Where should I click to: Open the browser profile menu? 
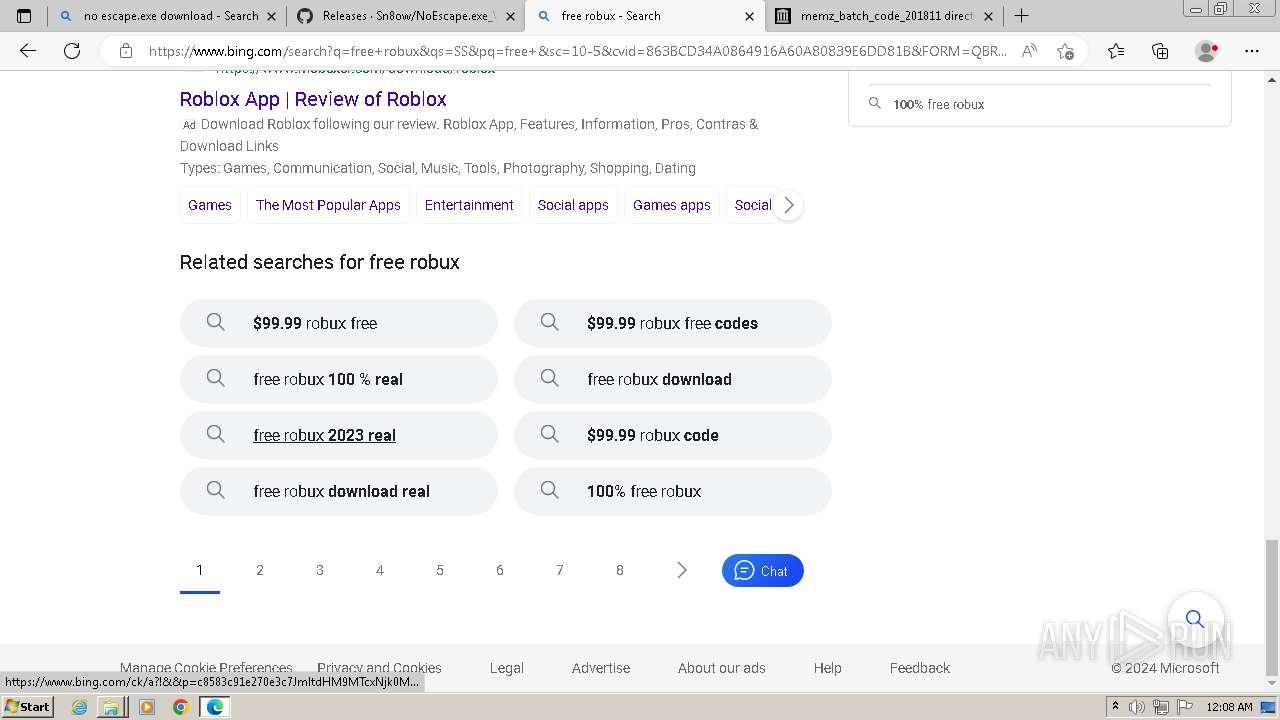click(x=1207, y=51)
